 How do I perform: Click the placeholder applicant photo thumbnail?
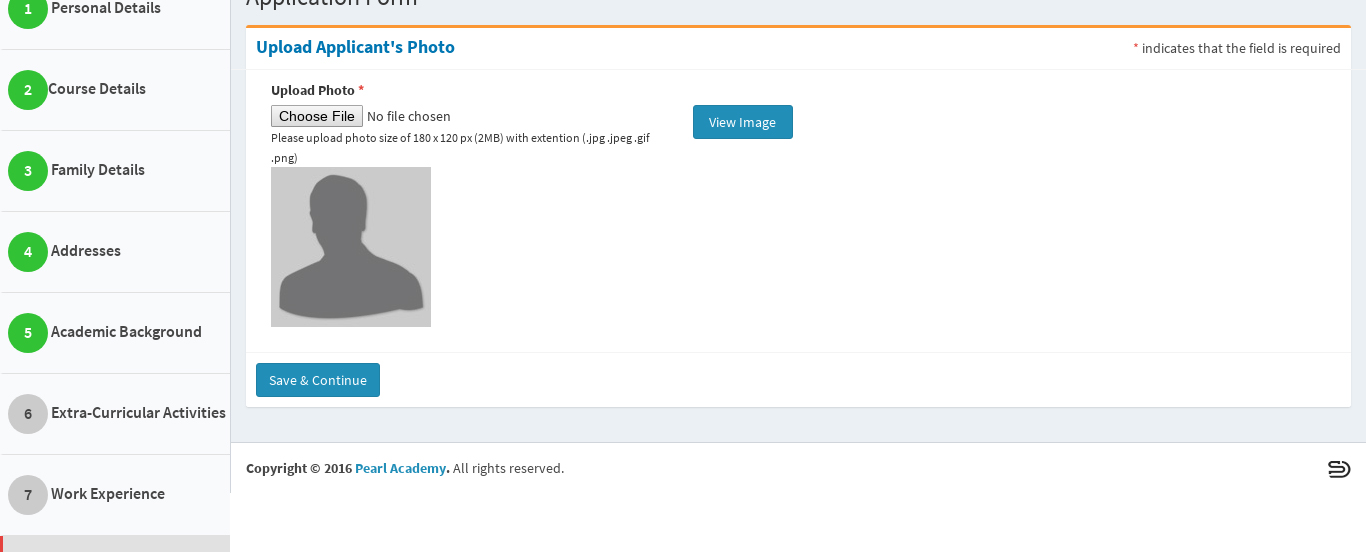tap(351, 247)
